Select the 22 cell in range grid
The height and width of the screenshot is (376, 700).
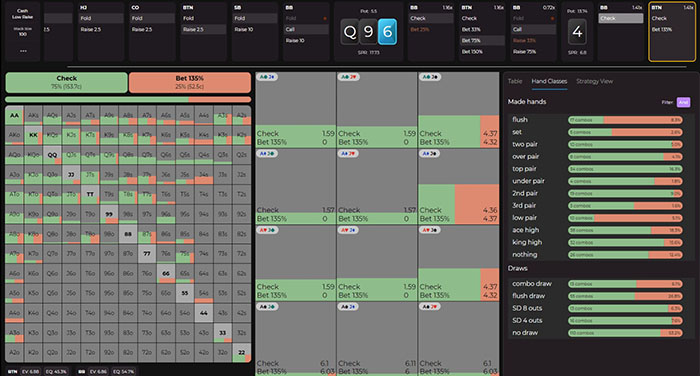tap(242, 352)
